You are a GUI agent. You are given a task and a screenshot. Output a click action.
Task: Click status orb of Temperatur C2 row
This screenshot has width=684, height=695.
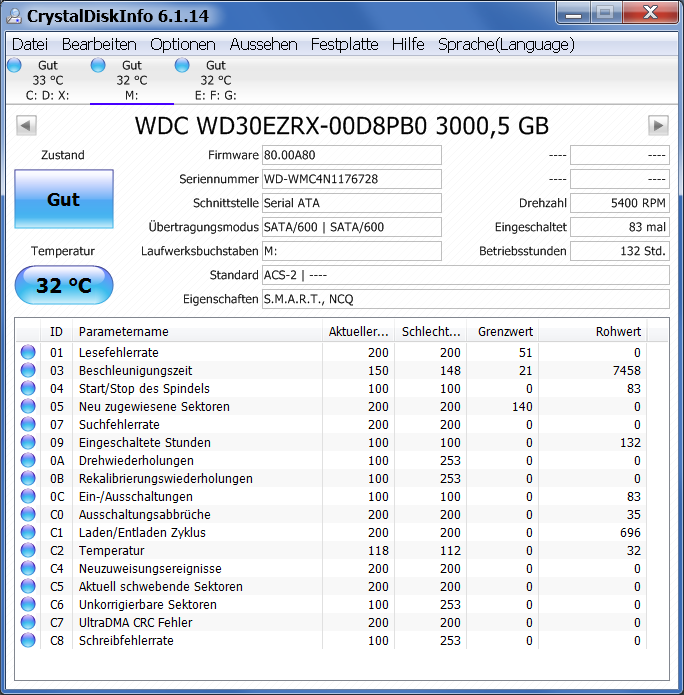pyautogui.click(x=28, y=551)
